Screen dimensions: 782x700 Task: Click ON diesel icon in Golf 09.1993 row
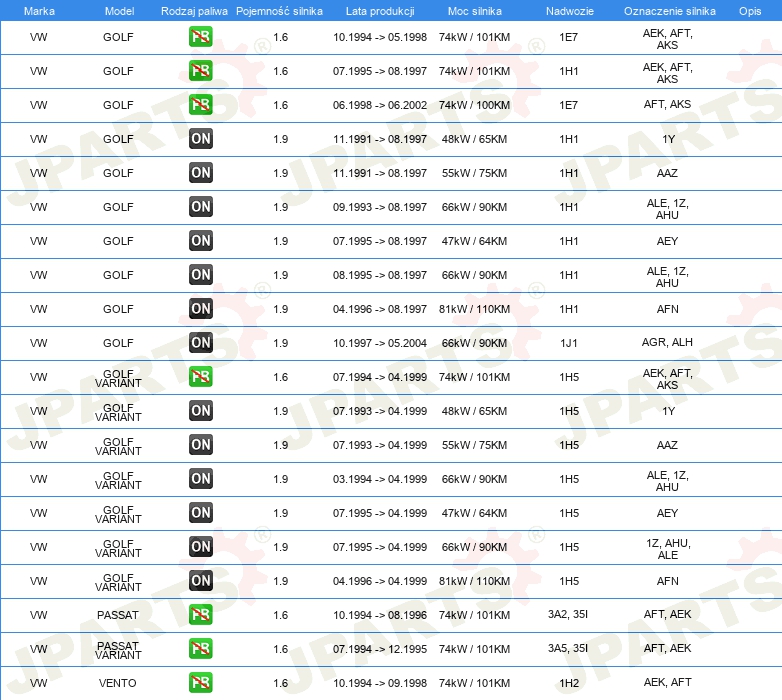click(x=200, y=206)
